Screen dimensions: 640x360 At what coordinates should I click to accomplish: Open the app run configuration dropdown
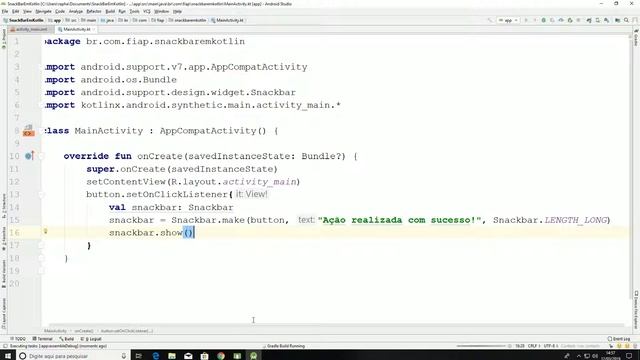[508, 20]
